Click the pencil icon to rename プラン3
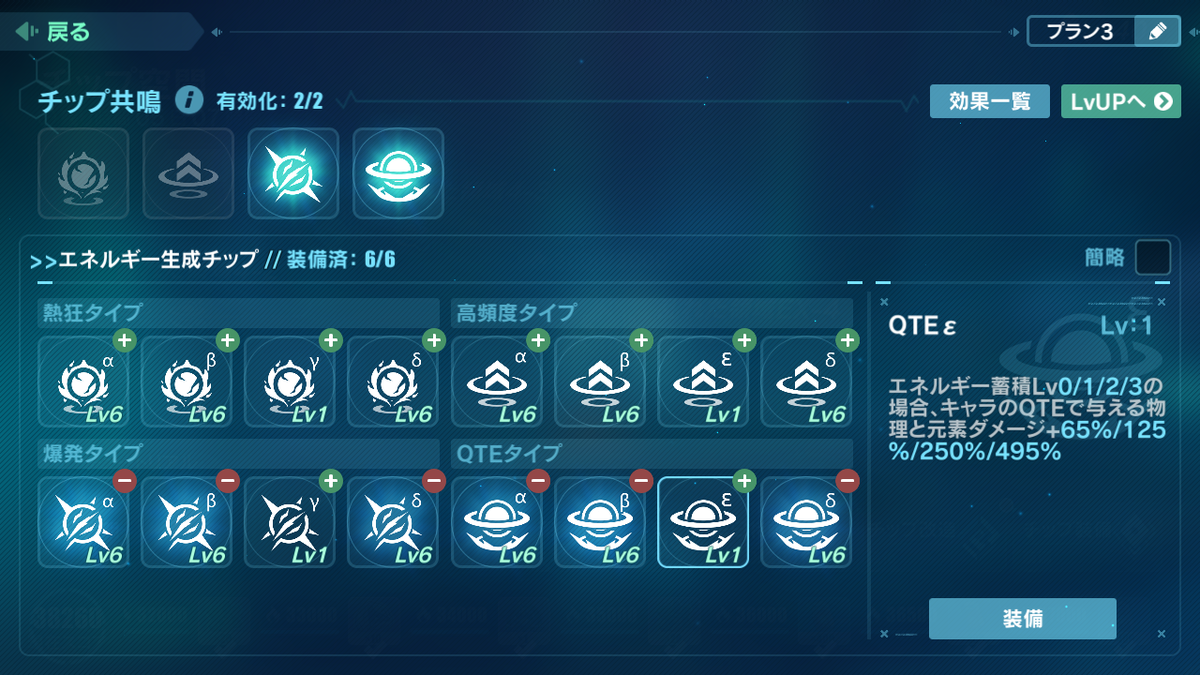The height and width of the screenshot is (675, 1200). pyautogui.click(x=1158, y=31)
